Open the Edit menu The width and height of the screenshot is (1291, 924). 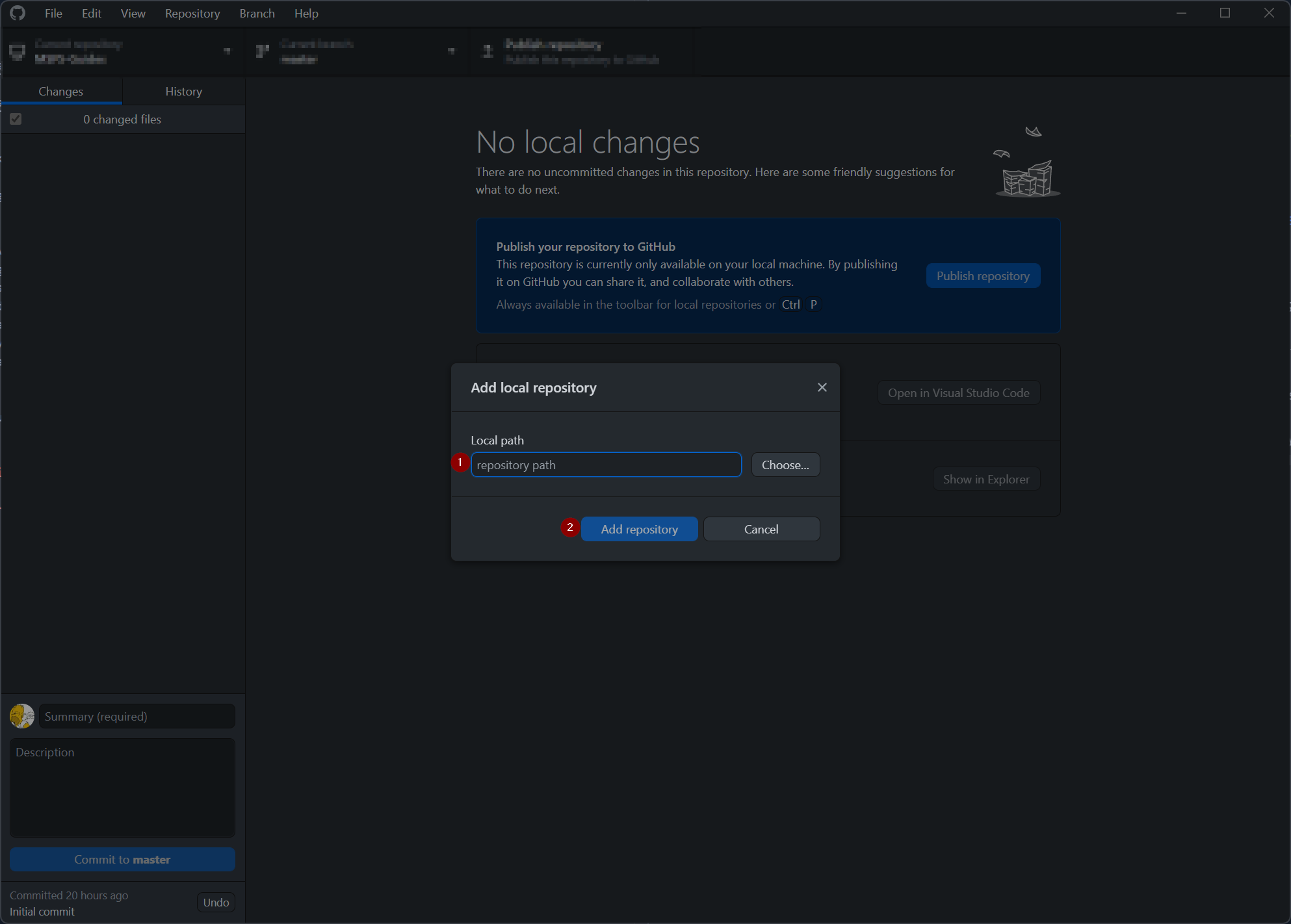[x=91, y=13]
